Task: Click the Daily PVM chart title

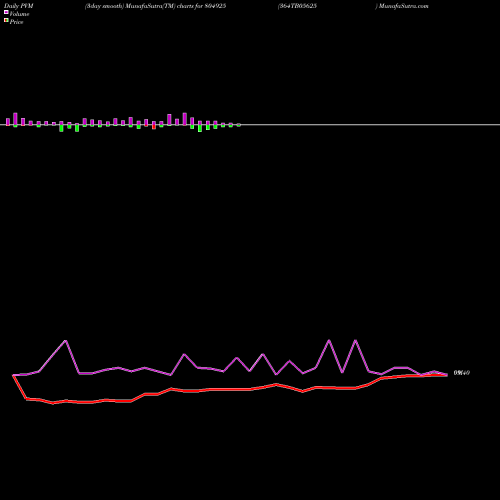Action: point(19,6)
